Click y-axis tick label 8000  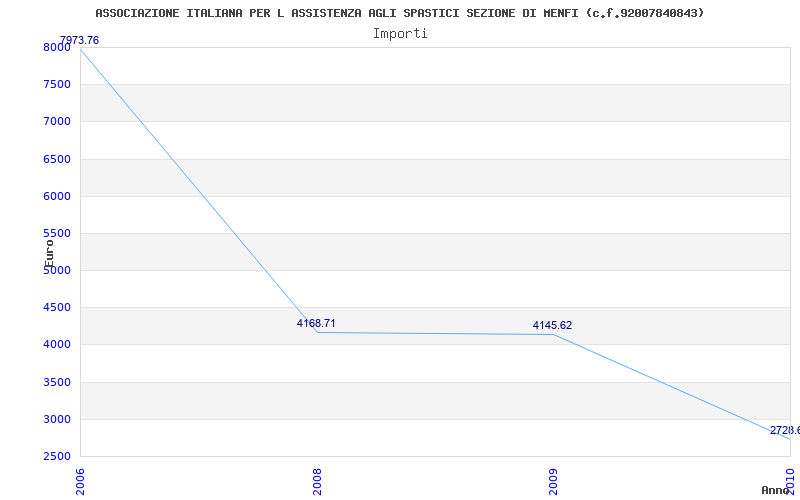tap(56, 47)
